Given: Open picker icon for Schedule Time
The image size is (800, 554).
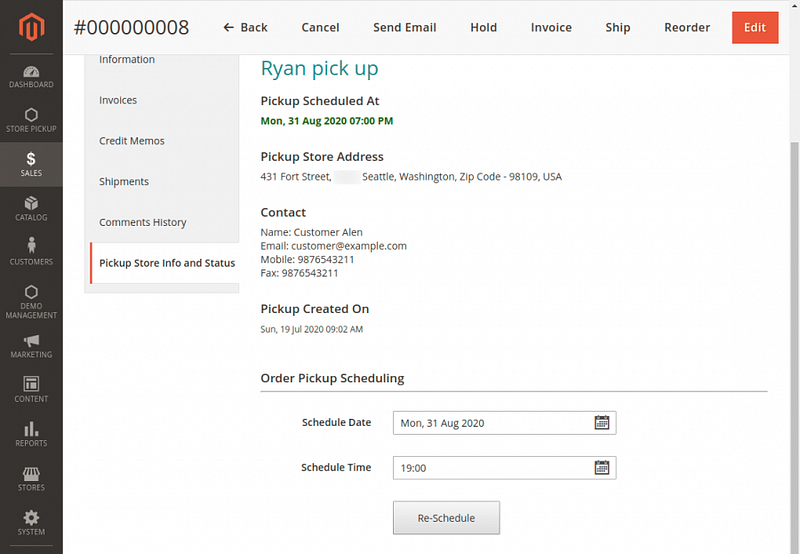Looking at the screenshot, I should tap(602, 467).
